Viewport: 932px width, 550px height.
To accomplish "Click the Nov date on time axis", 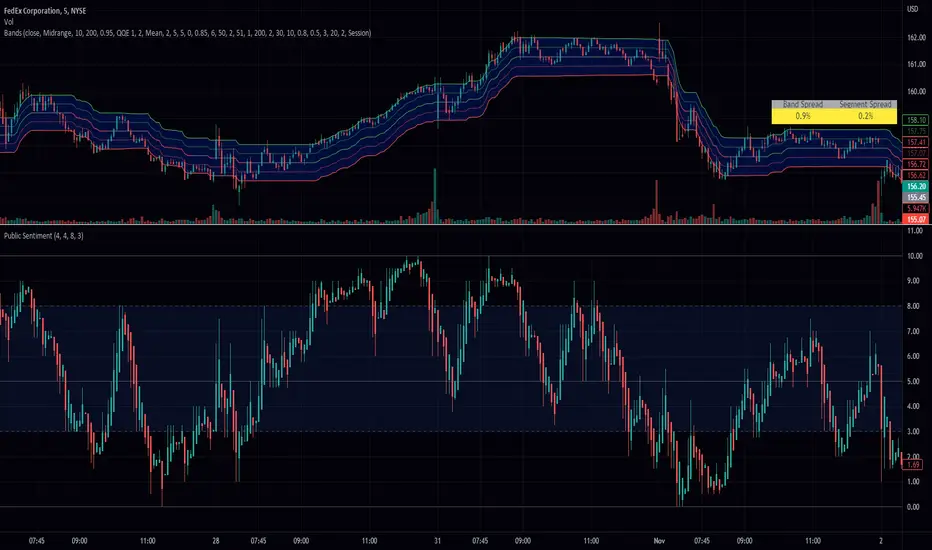I will 659,540.
